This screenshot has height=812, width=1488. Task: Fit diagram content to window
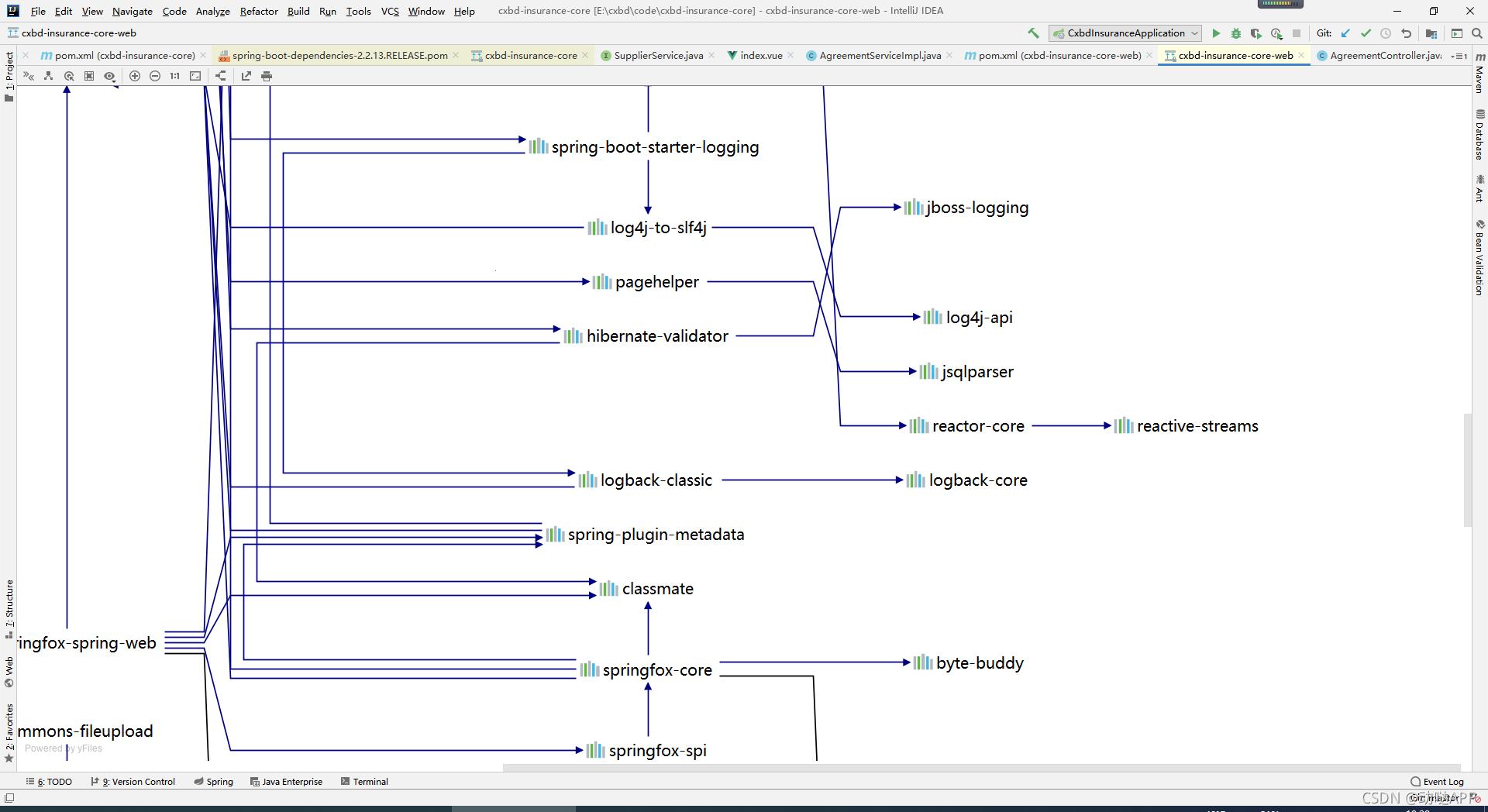195,76
